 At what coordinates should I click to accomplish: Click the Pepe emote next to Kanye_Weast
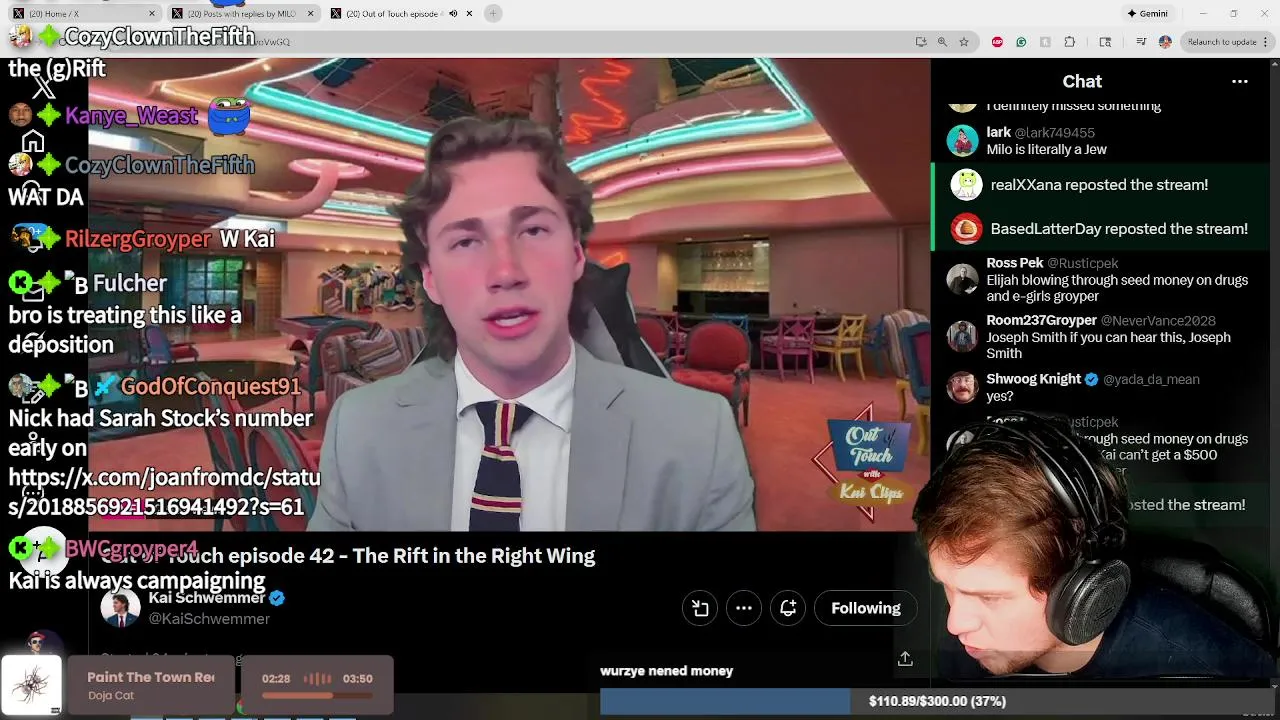229,116
